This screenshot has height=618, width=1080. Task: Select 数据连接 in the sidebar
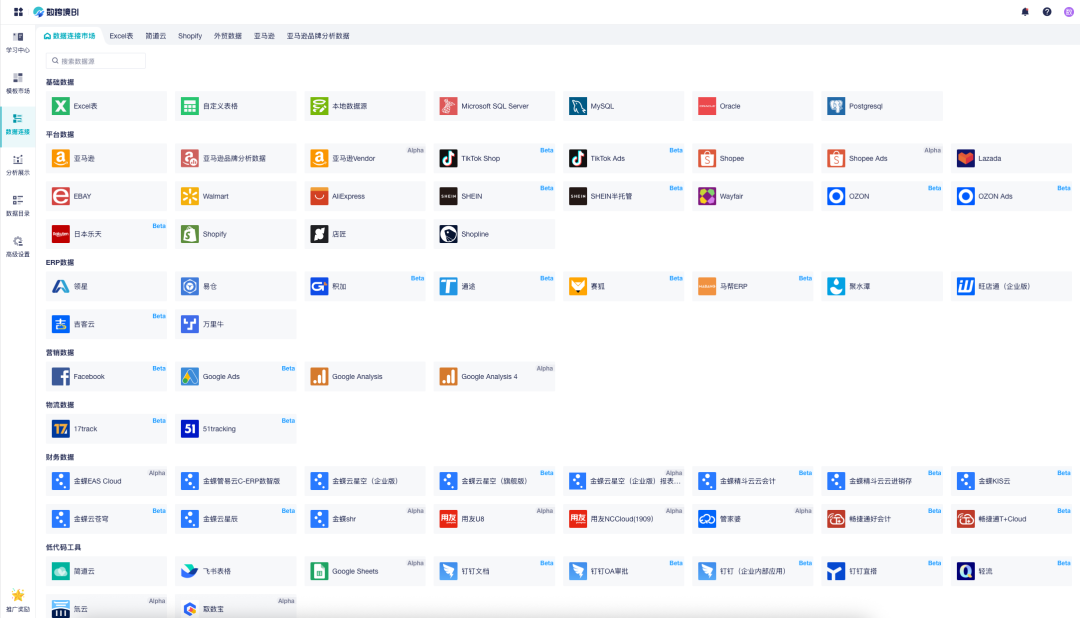click(18, 124)
